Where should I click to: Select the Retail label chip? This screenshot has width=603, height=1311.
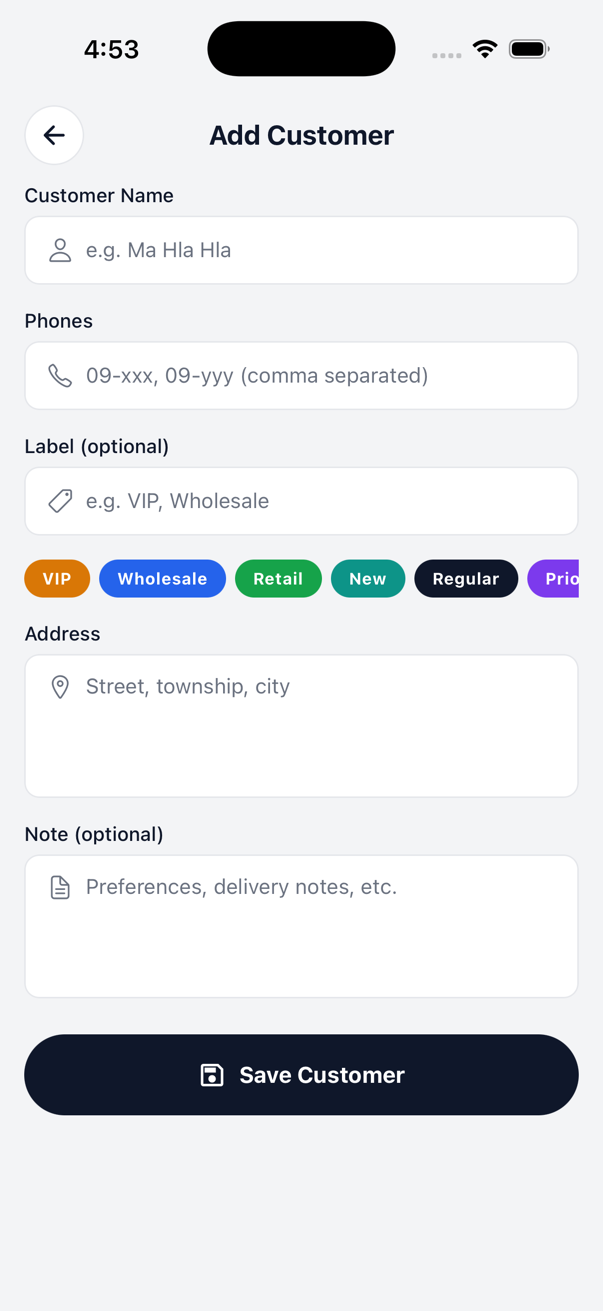tap(278, 578)
